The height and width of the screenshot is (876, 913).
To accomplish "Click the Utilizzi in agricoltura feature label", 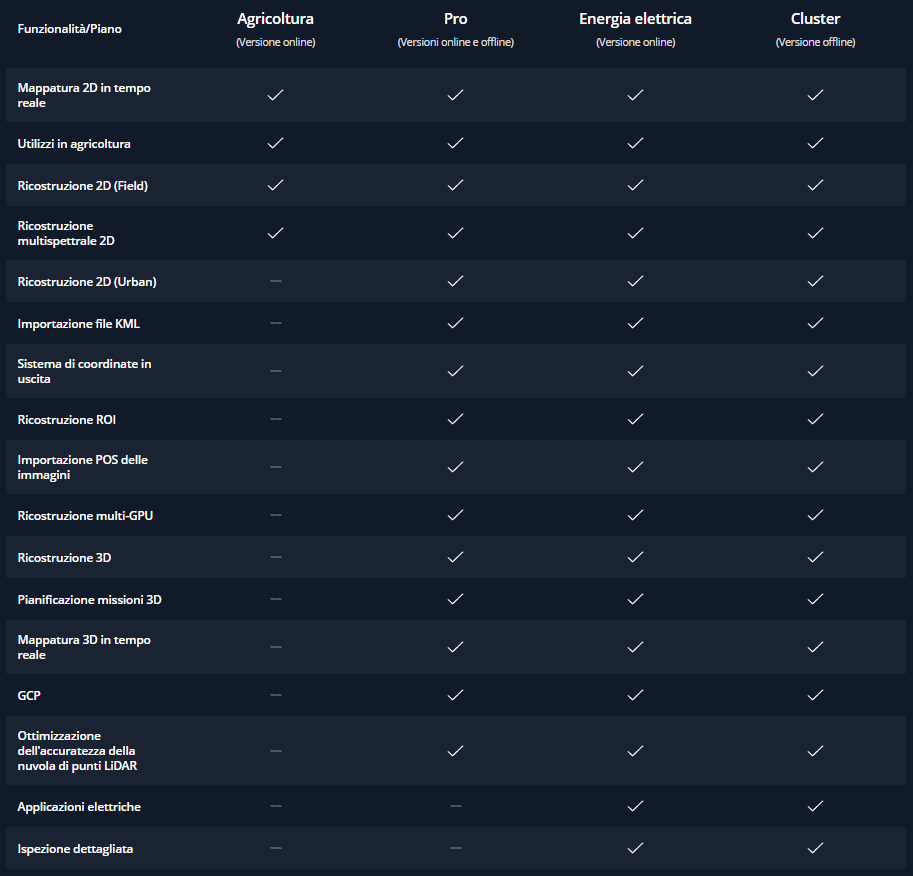I will (74, 144).
